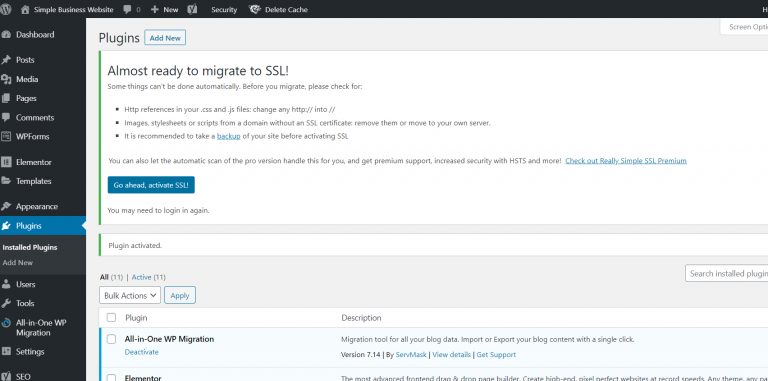
Task: Click the Dashboard gauge icon
Action: [x=6, y=35]
